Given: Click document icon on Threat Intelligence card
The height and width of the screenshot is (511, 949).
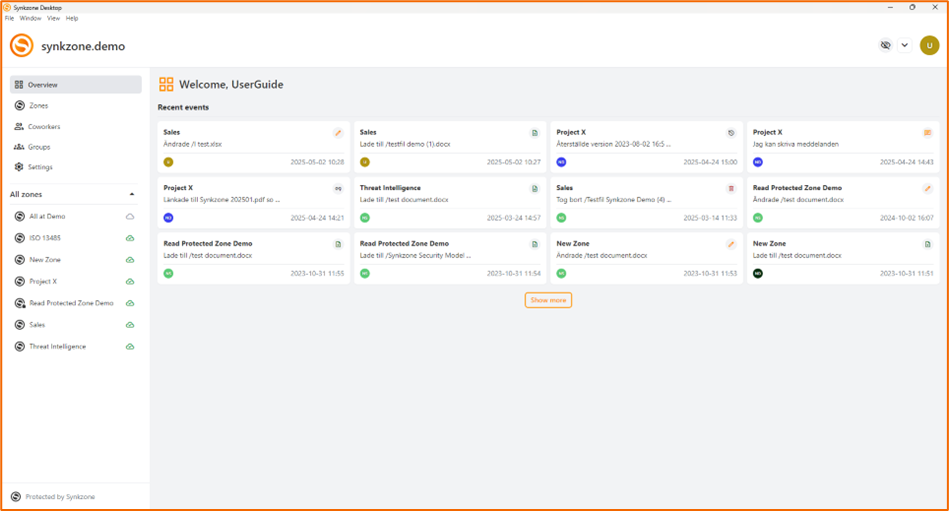Looking at the screenshot, I should pyautogui.click(x=534, y=189).
